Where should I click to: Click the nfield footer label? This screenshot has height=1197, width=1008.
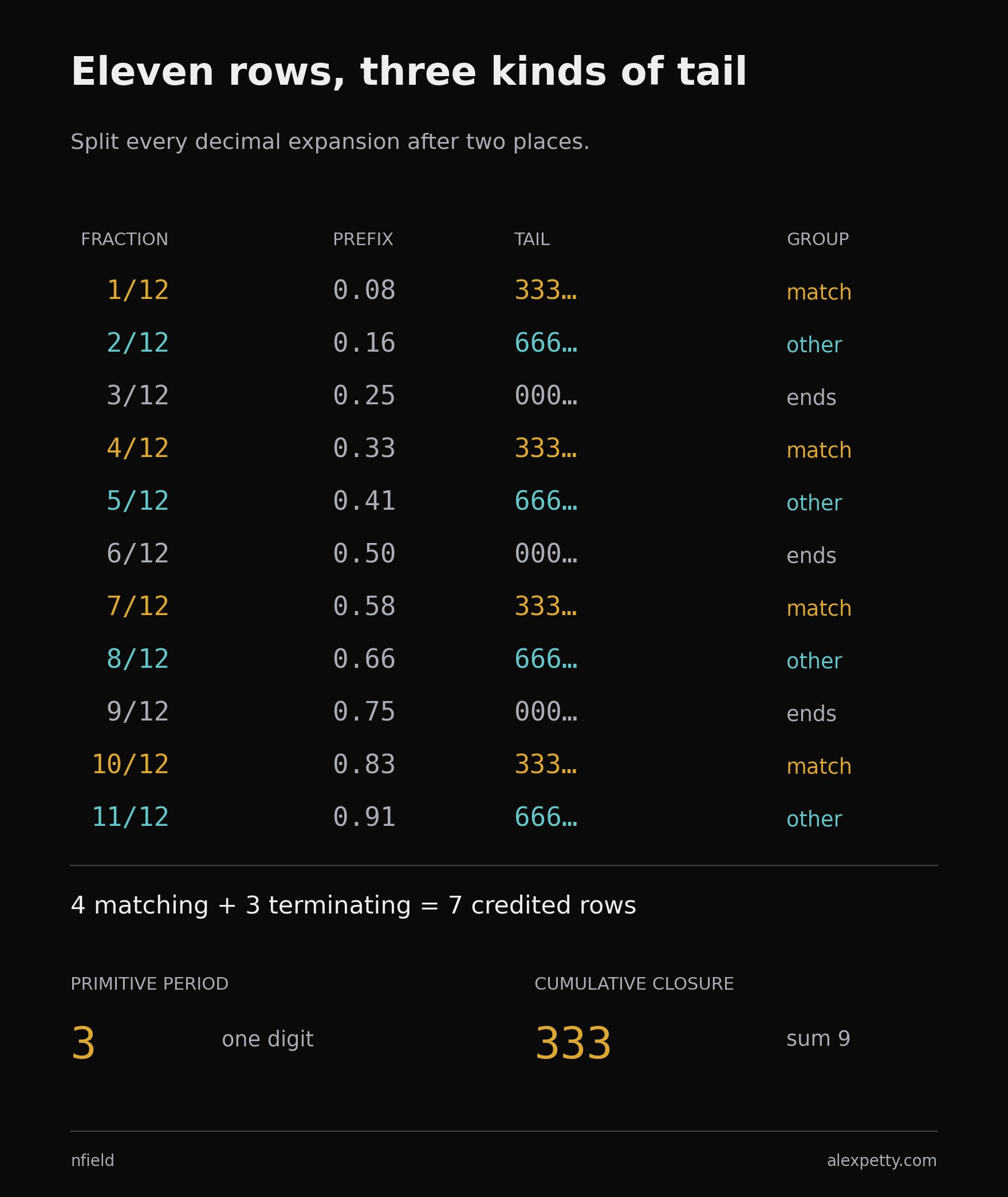click(92, 1160)
